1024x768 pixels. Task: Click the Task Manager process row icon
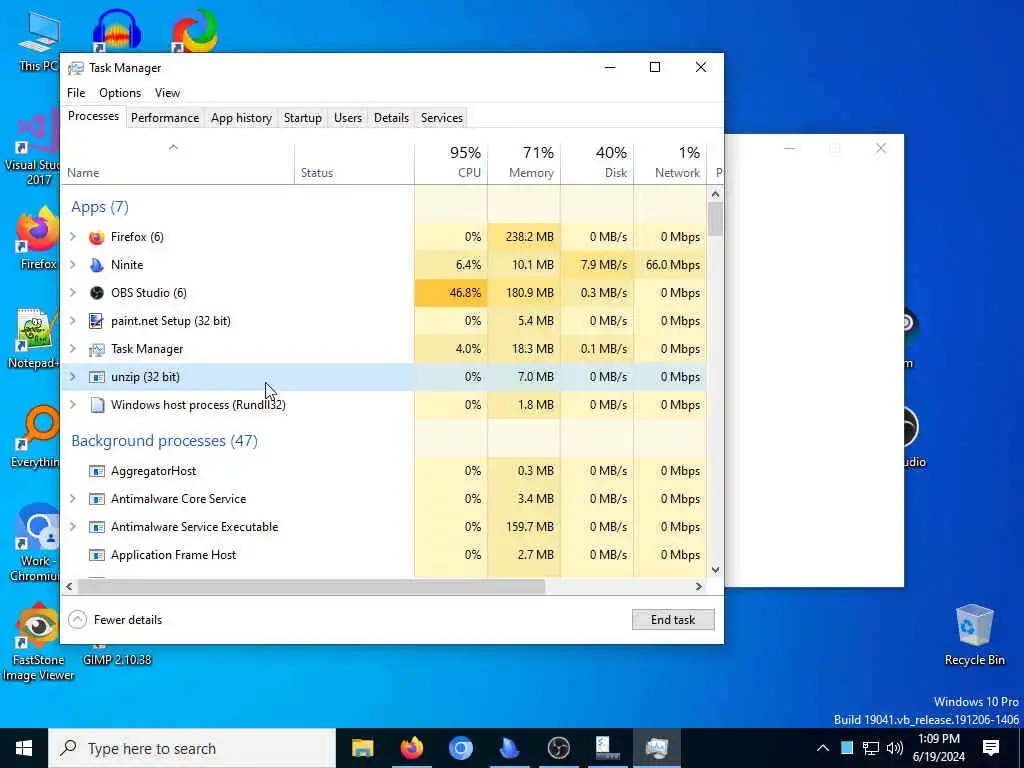click(x=97, y=349)
